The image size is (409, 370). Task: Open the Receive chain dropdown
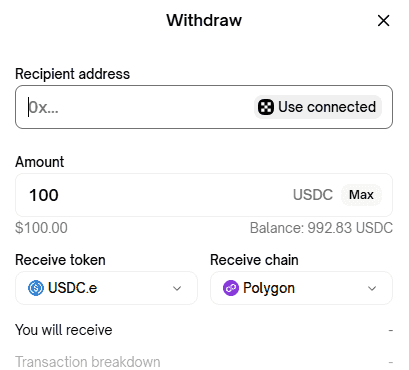click(x=301, y=288)
